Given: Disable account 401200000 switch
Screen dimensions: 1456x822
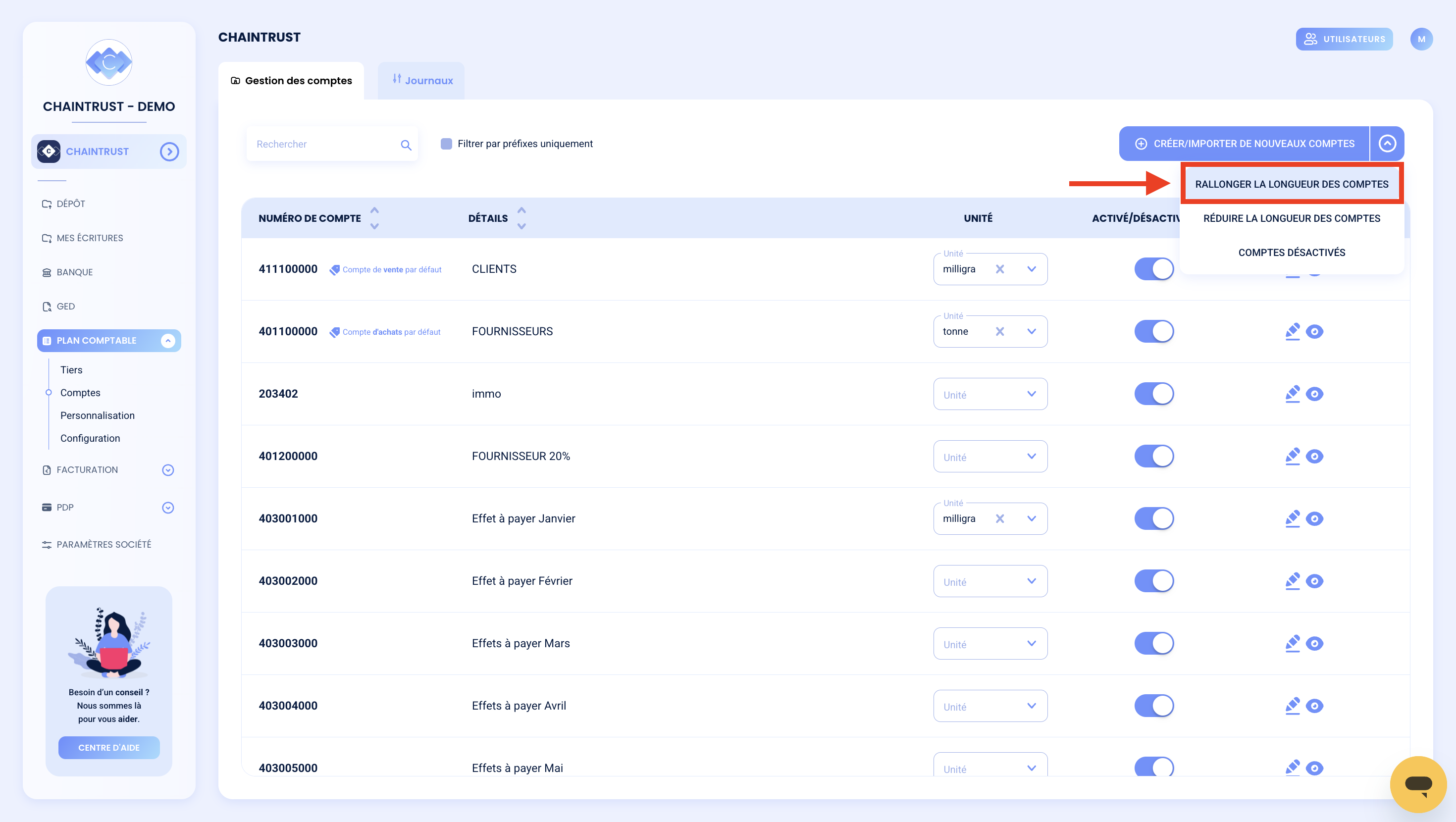Looking at the screenshot, I should coord(1153,456).
